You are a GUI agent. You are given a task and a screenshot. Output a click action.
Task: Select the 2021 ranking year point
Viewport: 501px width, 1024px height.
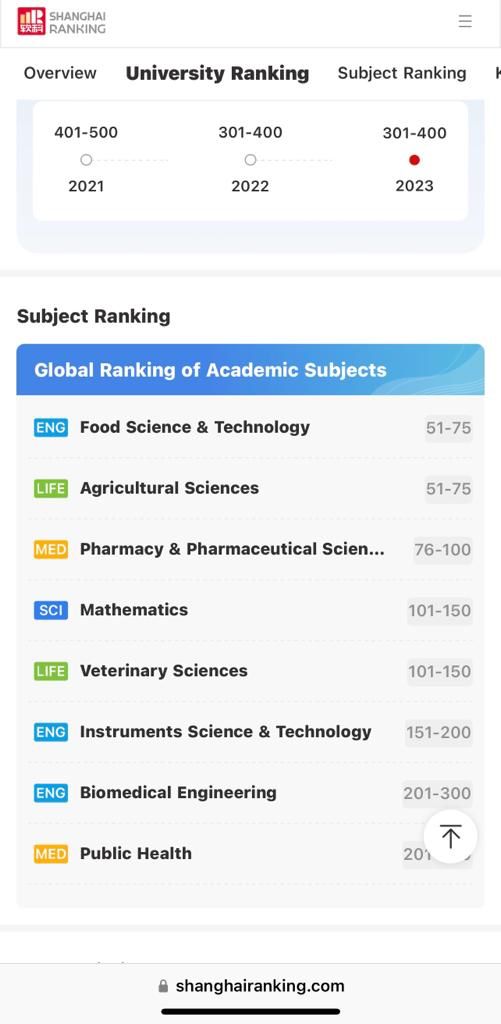pyautogui.click(x=86, y=160)
